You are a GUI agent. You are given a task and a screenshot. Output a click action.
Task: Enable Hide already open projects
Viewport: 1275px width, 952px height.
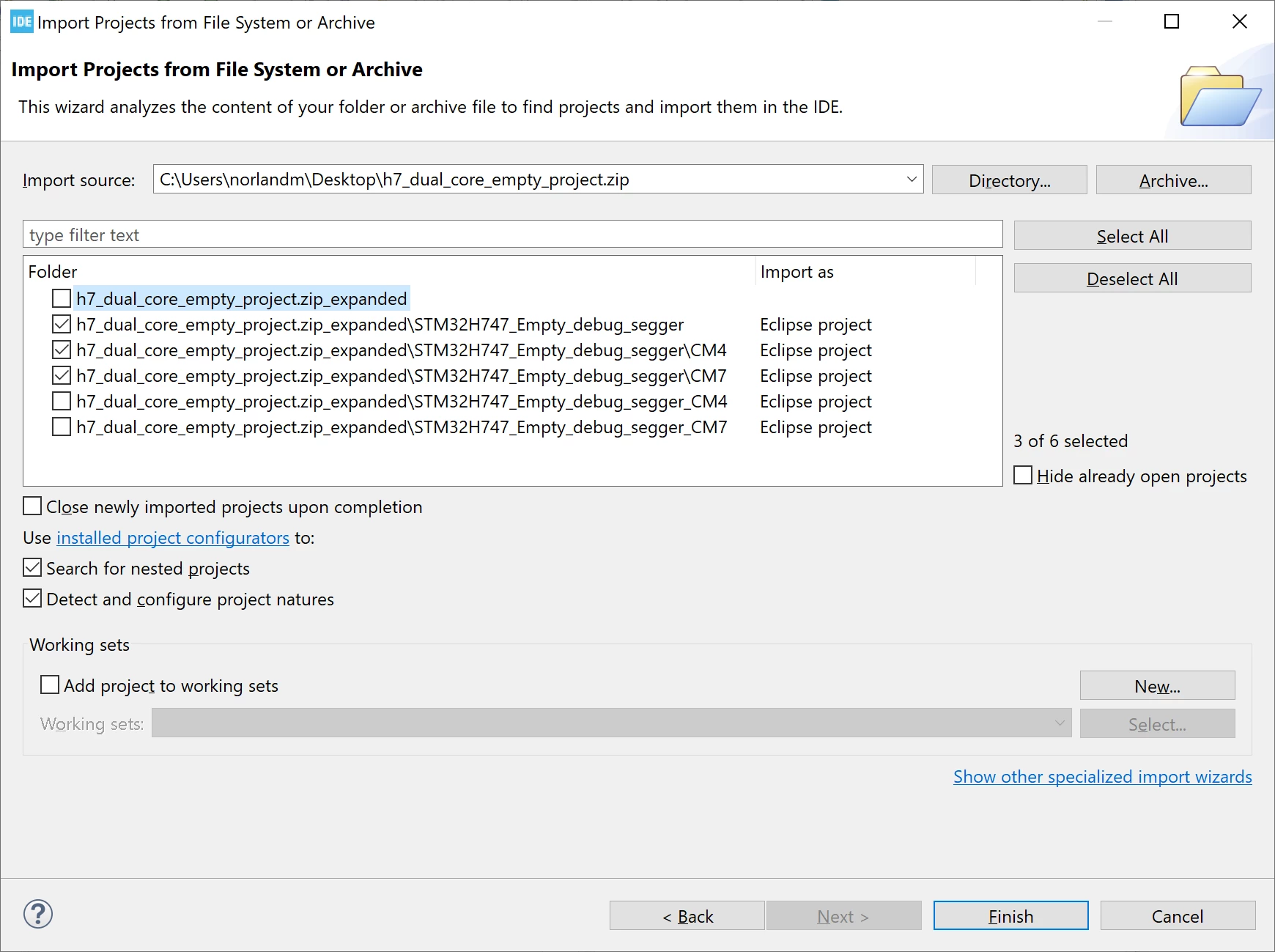point(1023,475)
